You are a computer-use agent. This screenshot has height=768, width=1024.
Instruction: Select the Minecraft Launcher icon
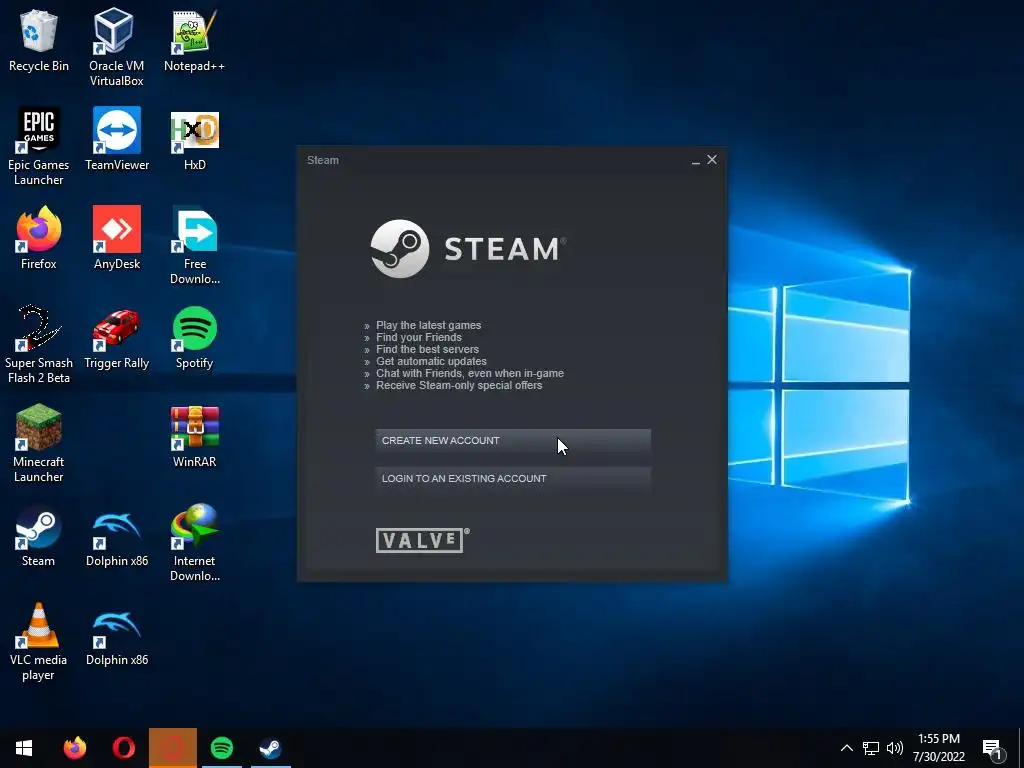click(x=39, y=444)
